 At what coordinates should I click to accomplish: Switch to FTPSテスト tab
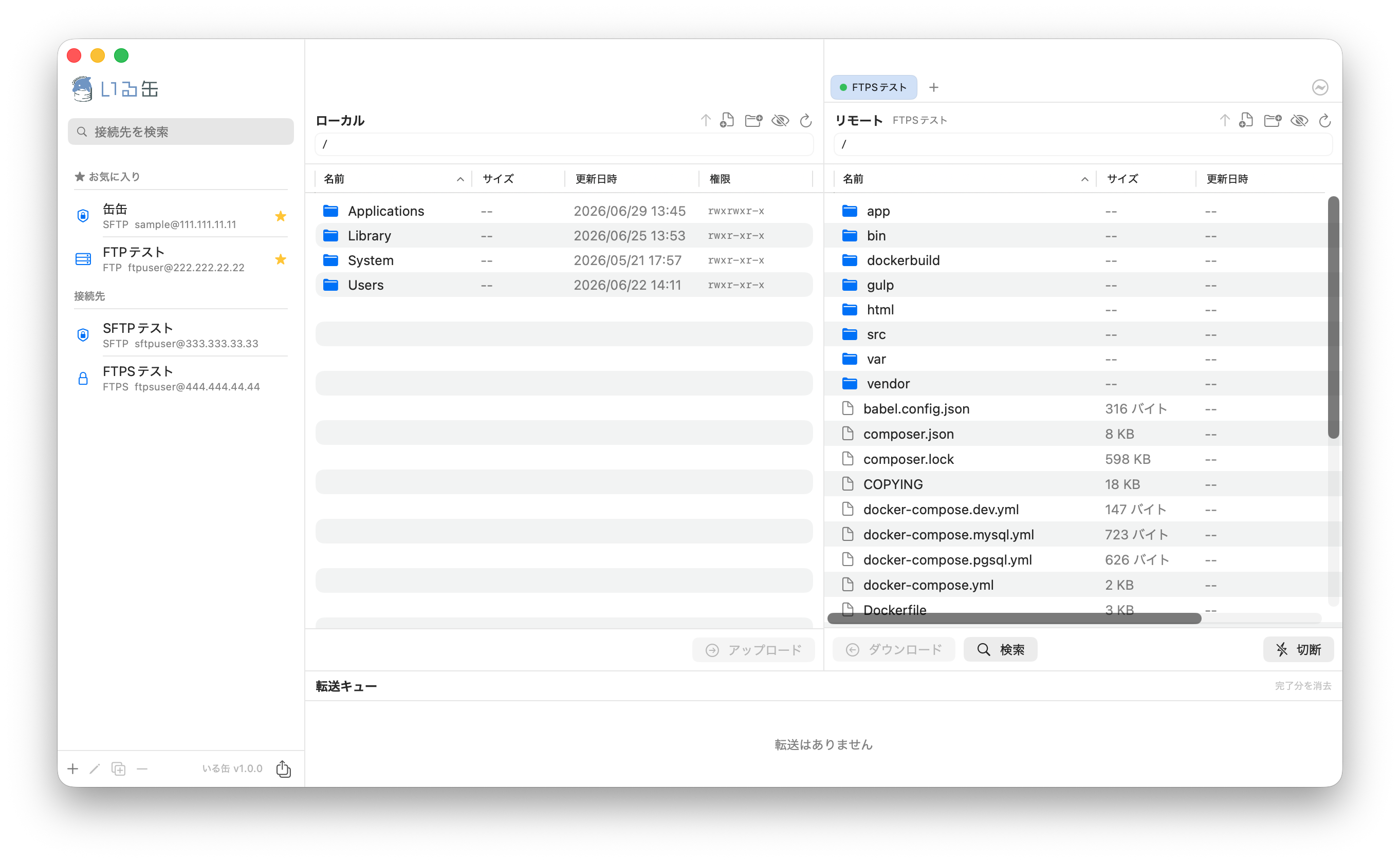(x=874, y=87)
